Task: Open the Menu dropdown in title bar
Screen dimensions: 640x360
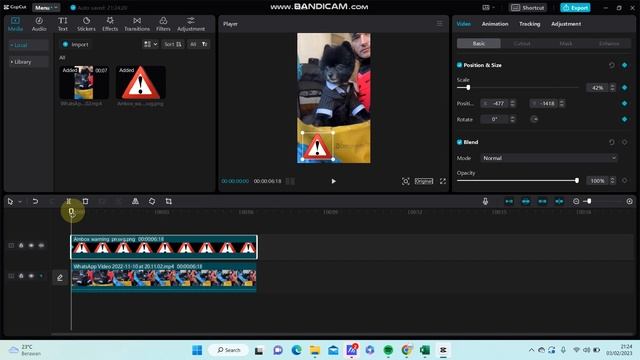Action: (46, 7)
